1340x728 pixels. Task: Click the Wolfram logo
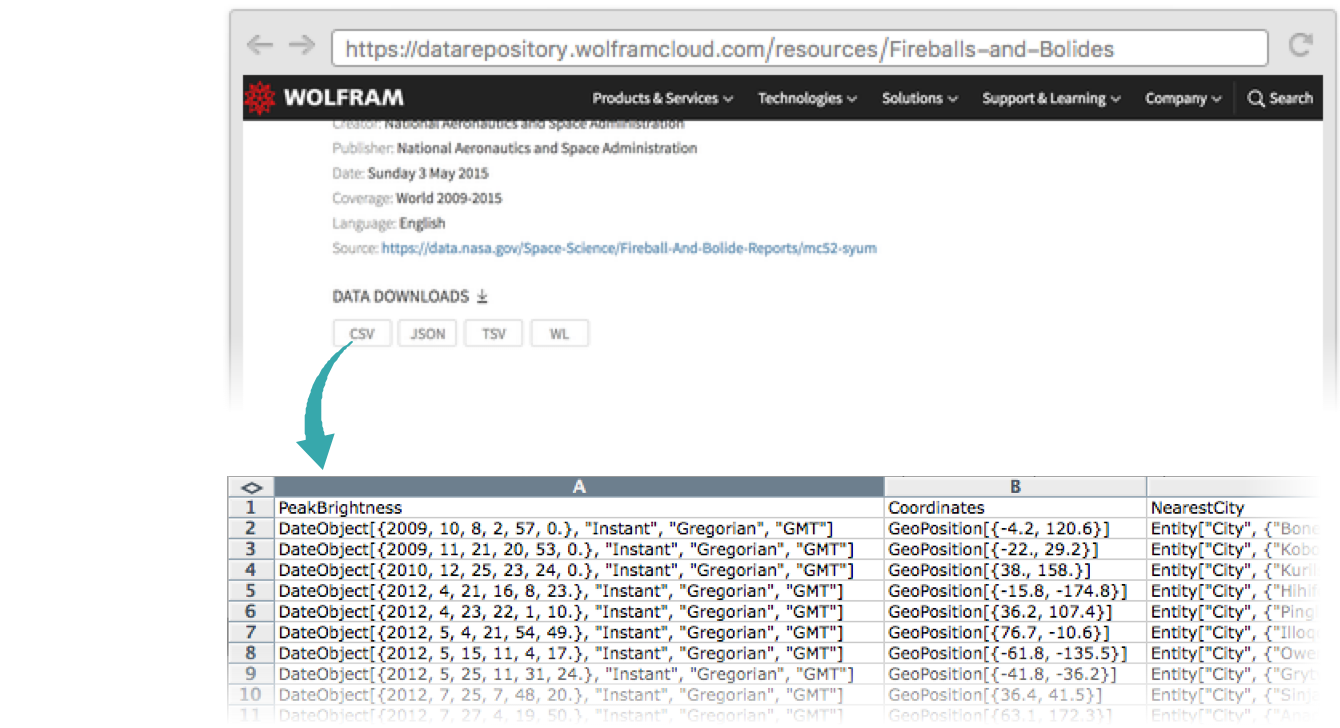click(x=325, y=98)
